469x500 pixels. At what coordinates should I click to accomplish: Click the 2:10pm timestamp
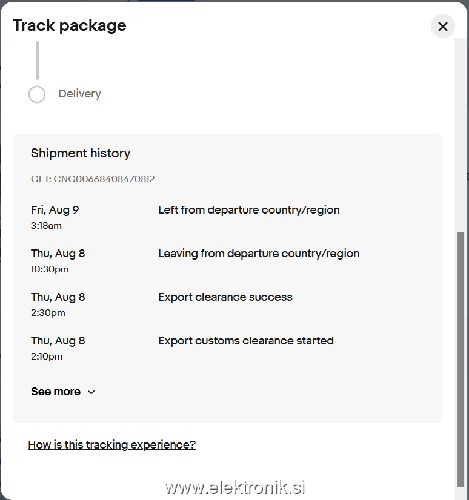coord(47,357)
